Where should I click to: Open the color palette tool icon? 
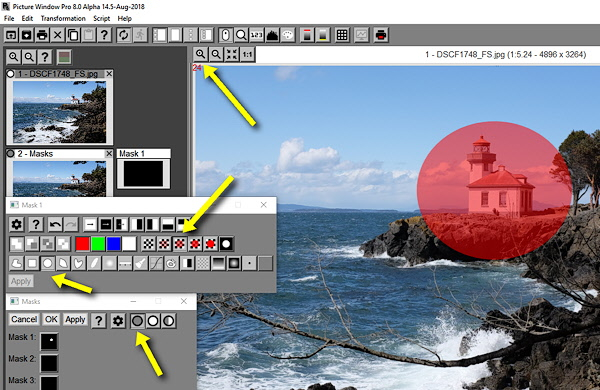[x=287, y=35]
